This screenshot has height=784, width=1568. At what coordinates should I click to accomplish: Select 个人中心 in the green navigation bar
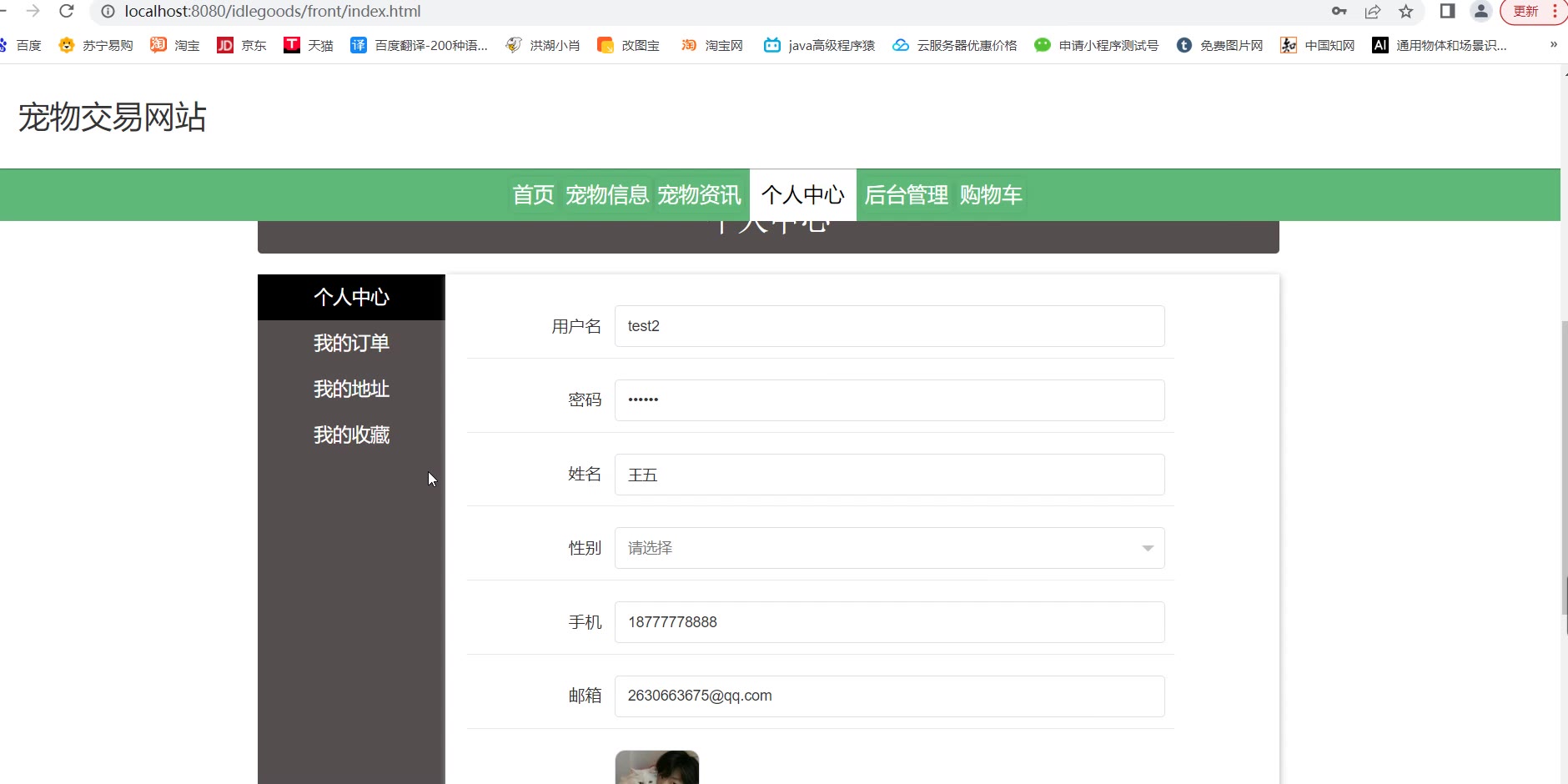coord(803,195)
